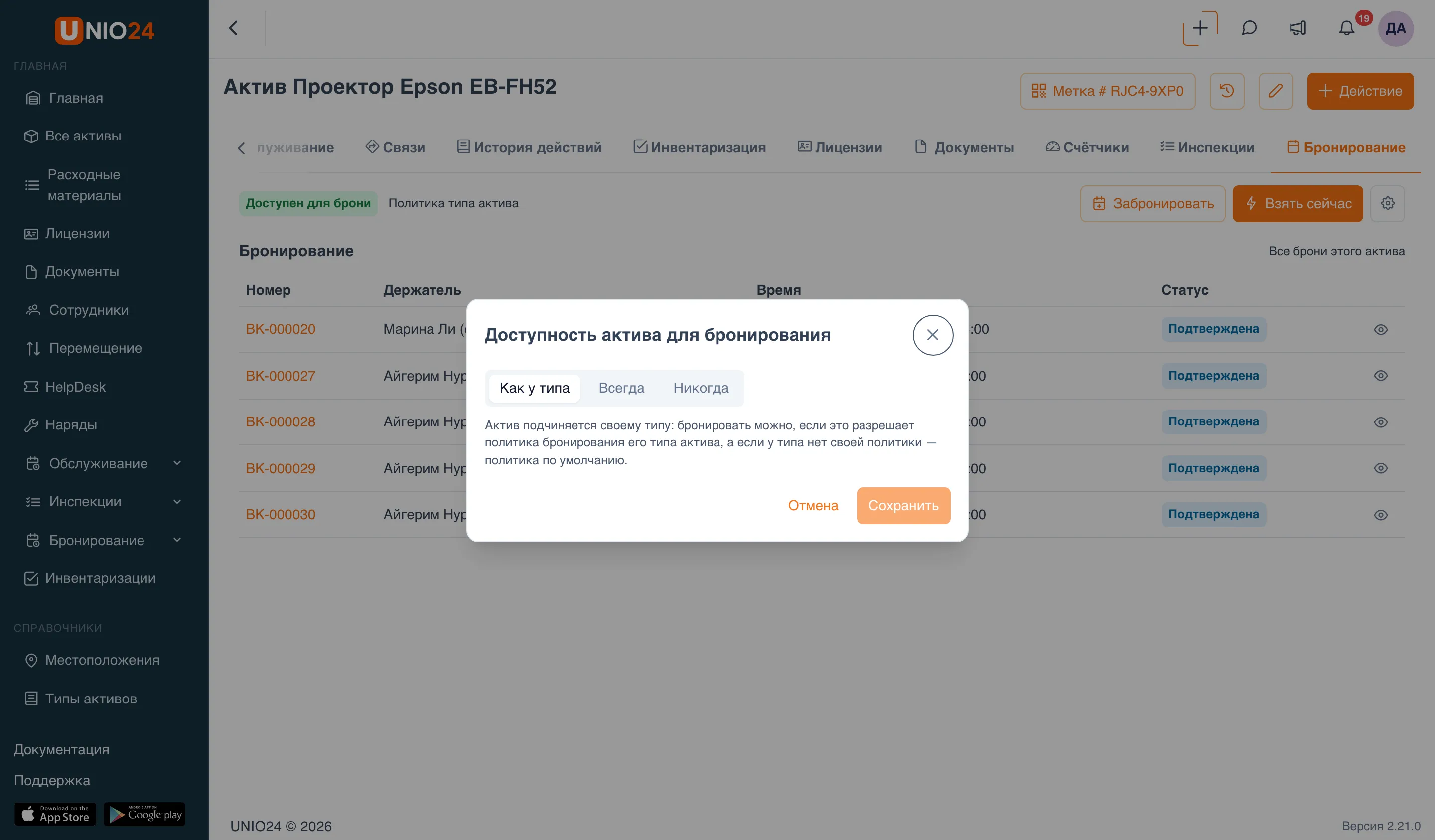The height and width of the screenshot is (840, 1435).
Task: Open booking link BK-000028
Action: click(280, 422)
